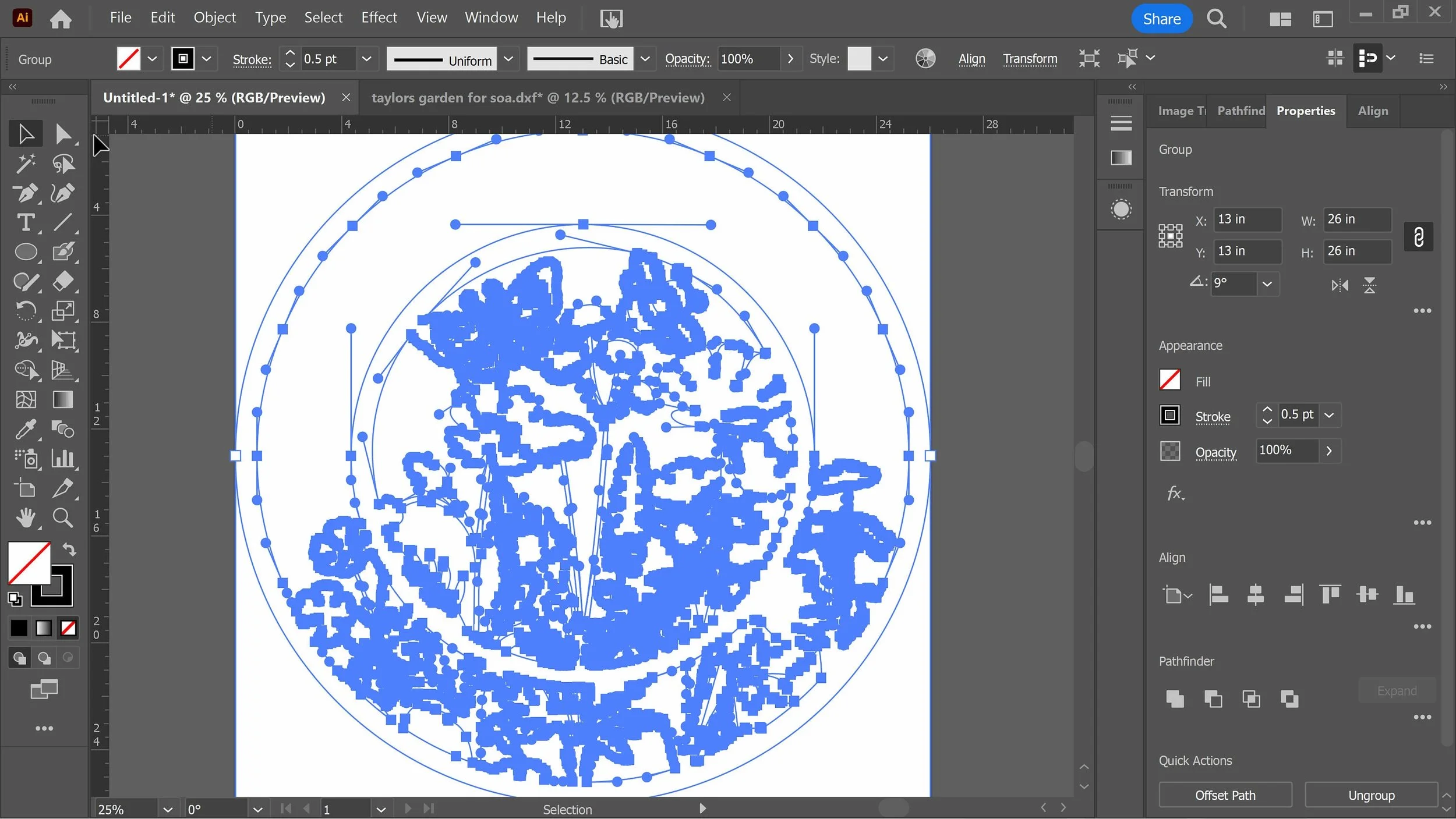Select the Eyedropper tool
The image size is (1456, 819).
(26, 429)
